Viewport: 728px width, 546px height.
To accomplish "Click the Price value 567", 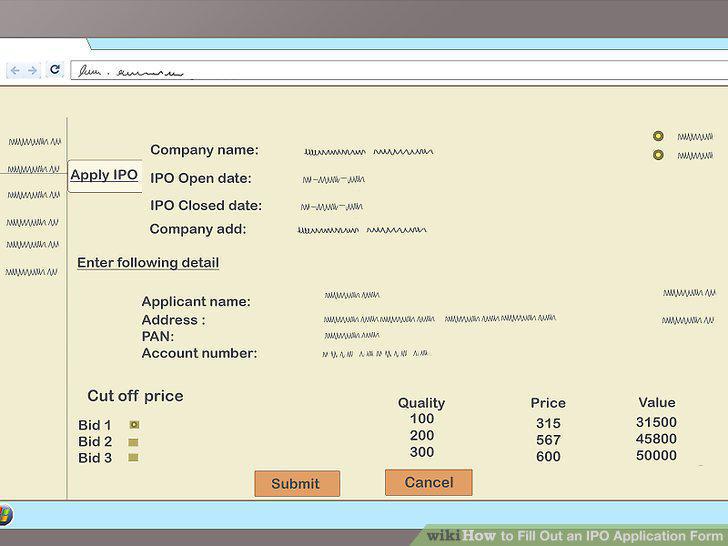I will [548, 440].
